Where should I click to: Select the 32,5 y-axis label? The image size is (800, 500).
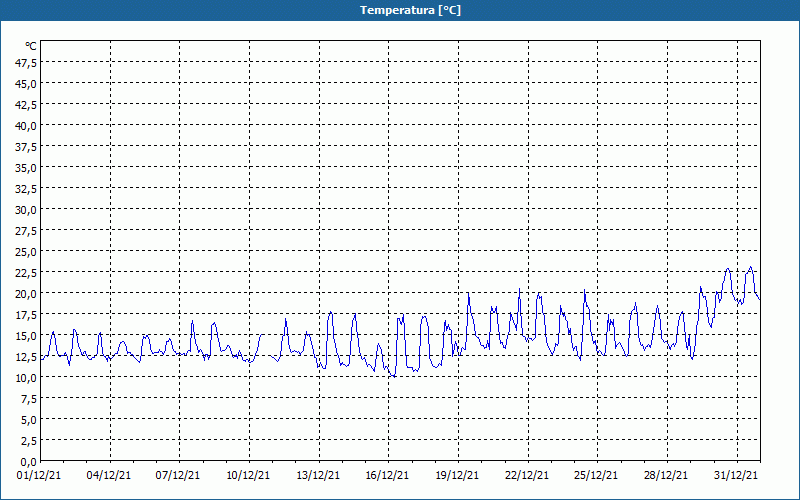27,188
